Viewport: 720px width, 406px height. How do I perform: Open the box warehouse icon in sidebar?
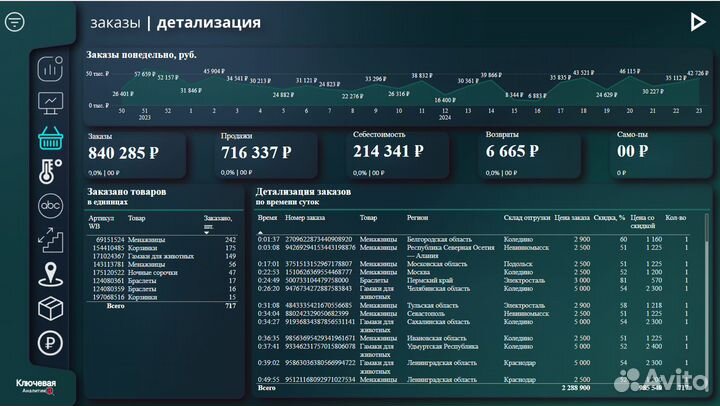pyautogui.click(x=50, y=309)
